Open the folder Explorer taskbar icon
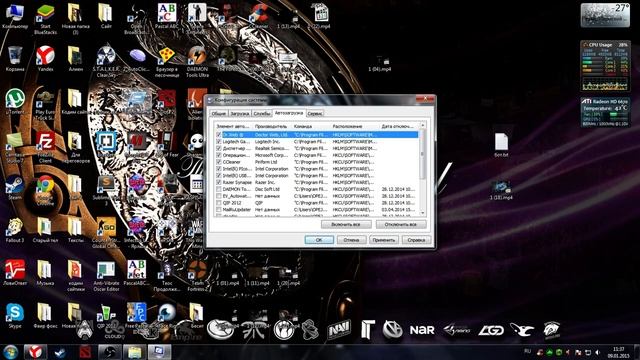 134,352
